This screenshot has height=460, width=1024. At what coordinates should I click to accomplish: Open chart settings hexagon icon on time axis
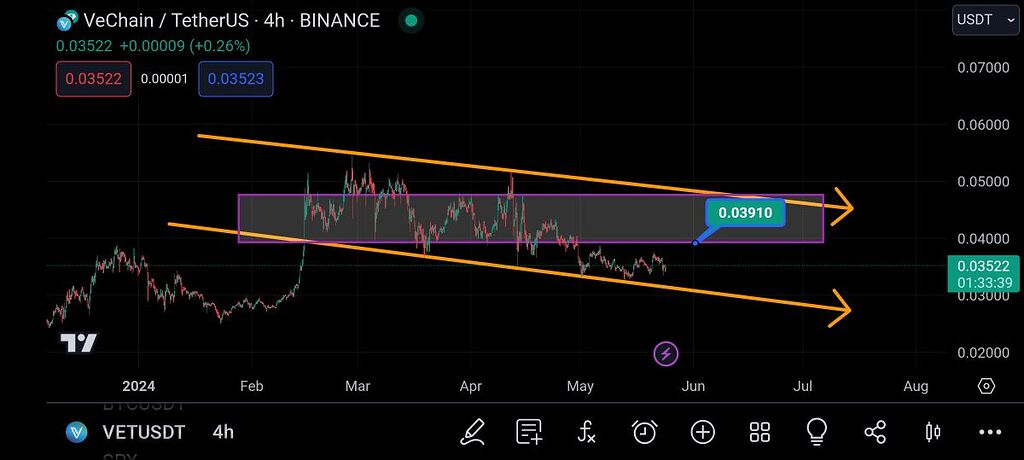click(x=986, y=386)
